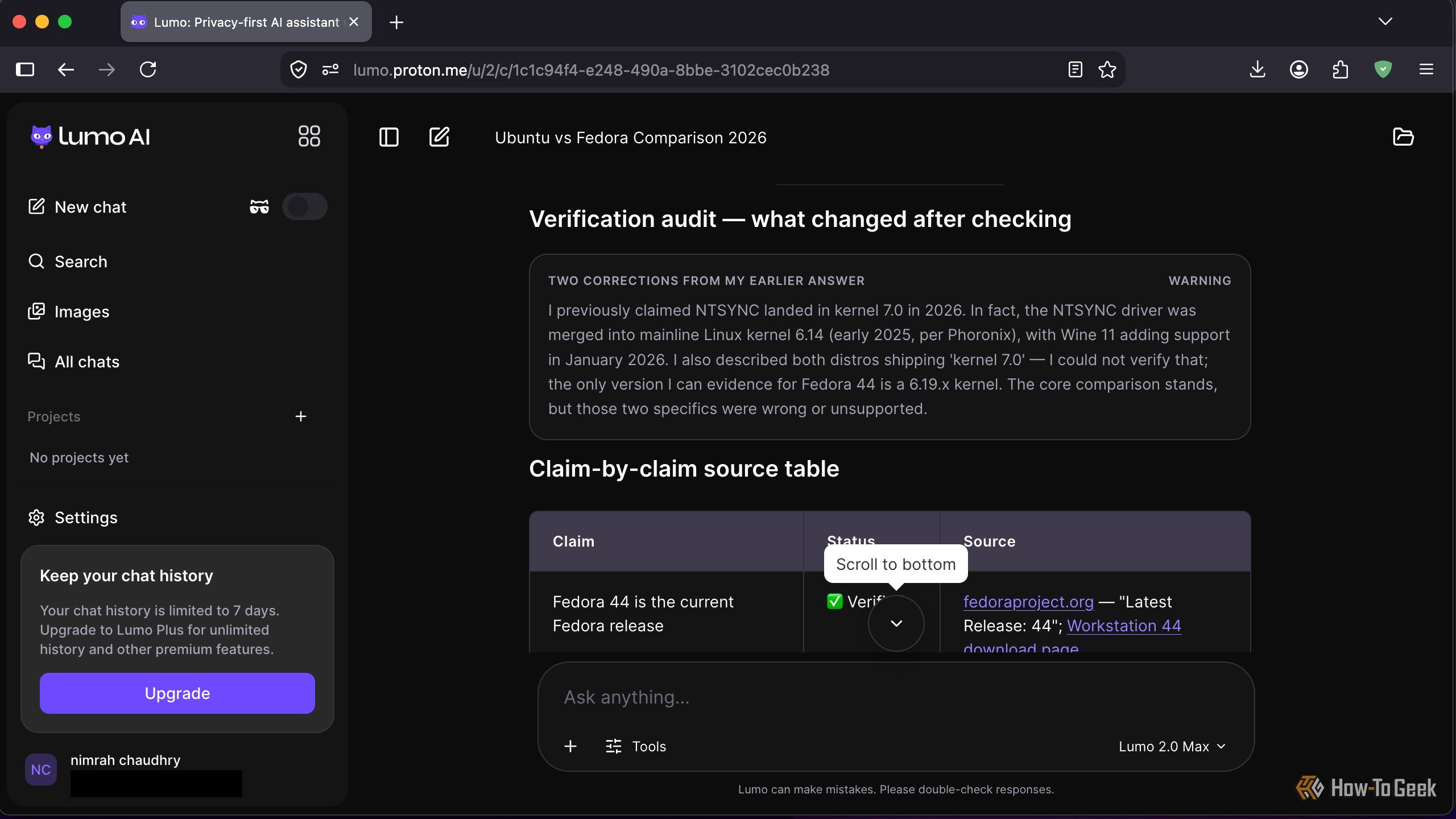Open the extensions puzzle icon
1456x819 pixels.
click(1341, 70)
